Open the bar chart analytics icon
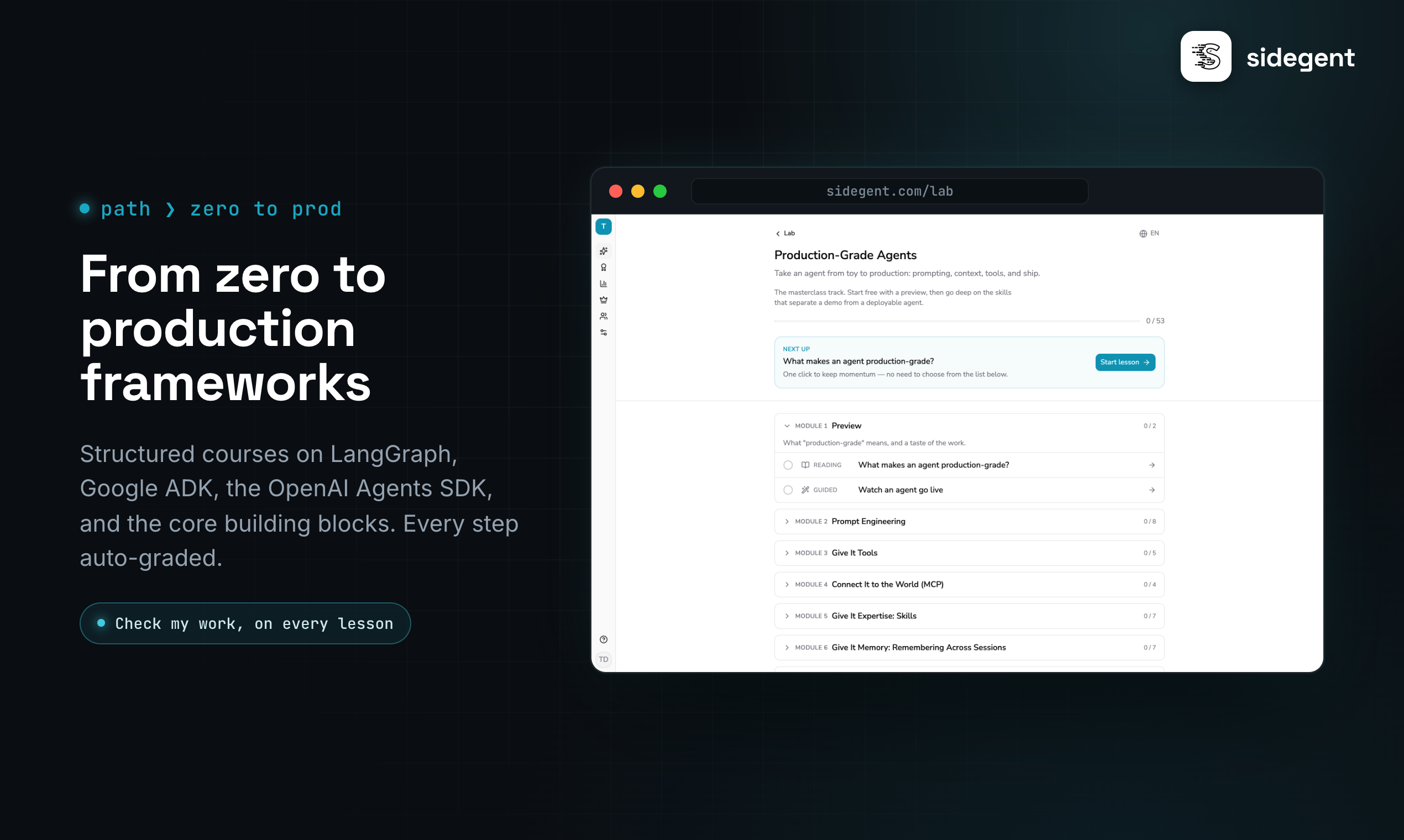This screenshot has height=840, width=1404. click(x=604, y=283)
